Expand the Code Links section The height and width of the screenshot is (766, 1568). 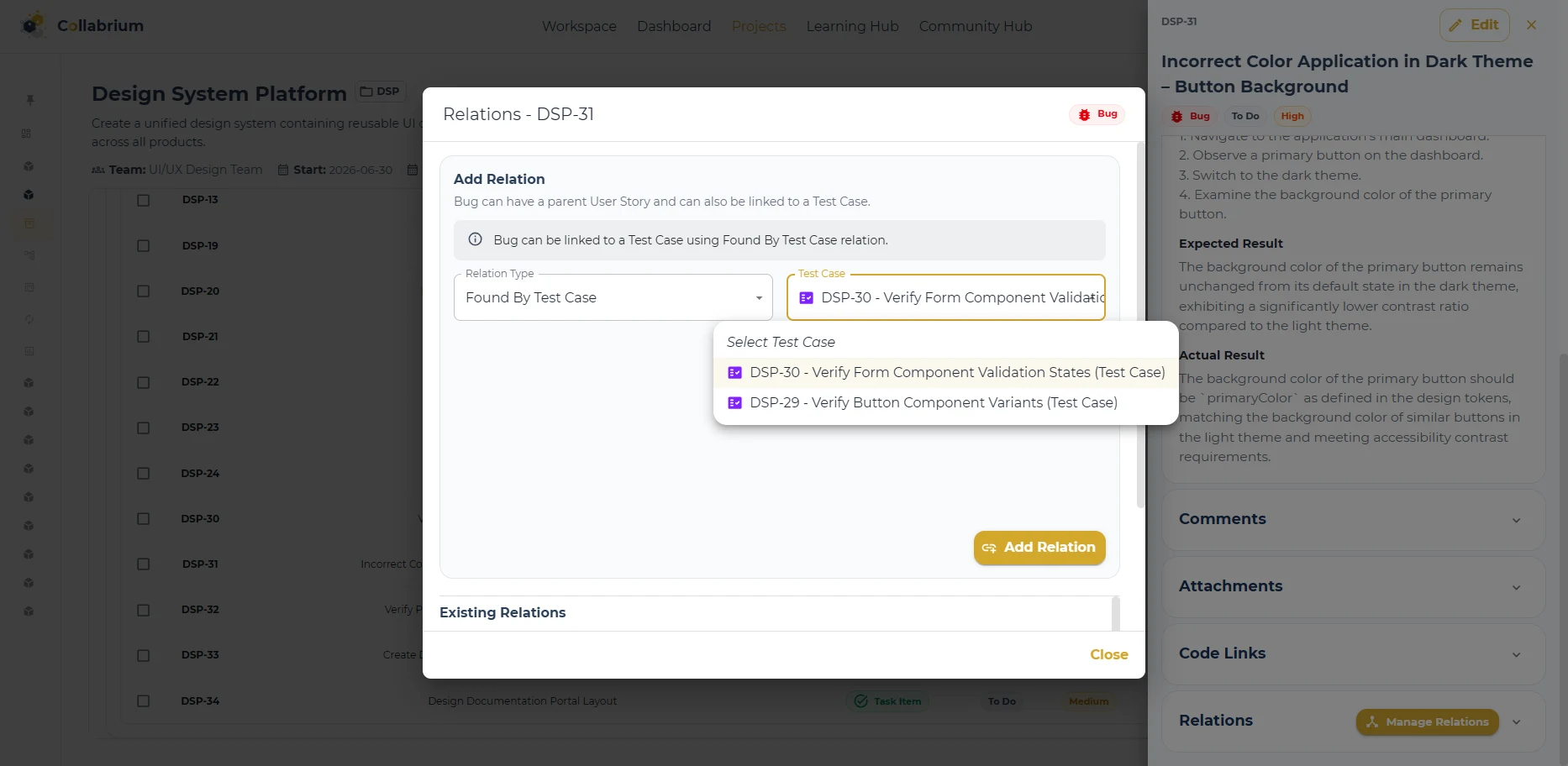click(x=1354, y=654)
